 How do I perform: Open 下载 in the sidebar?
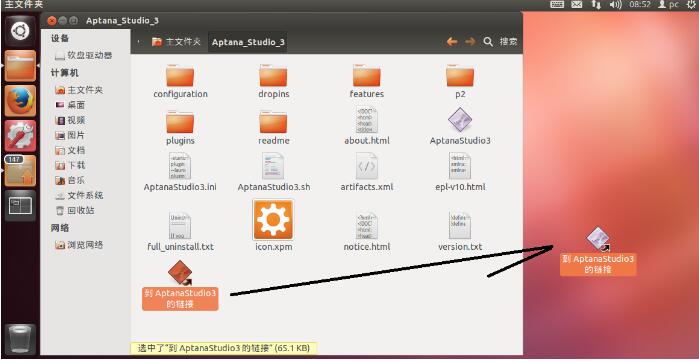coord(70,165)
